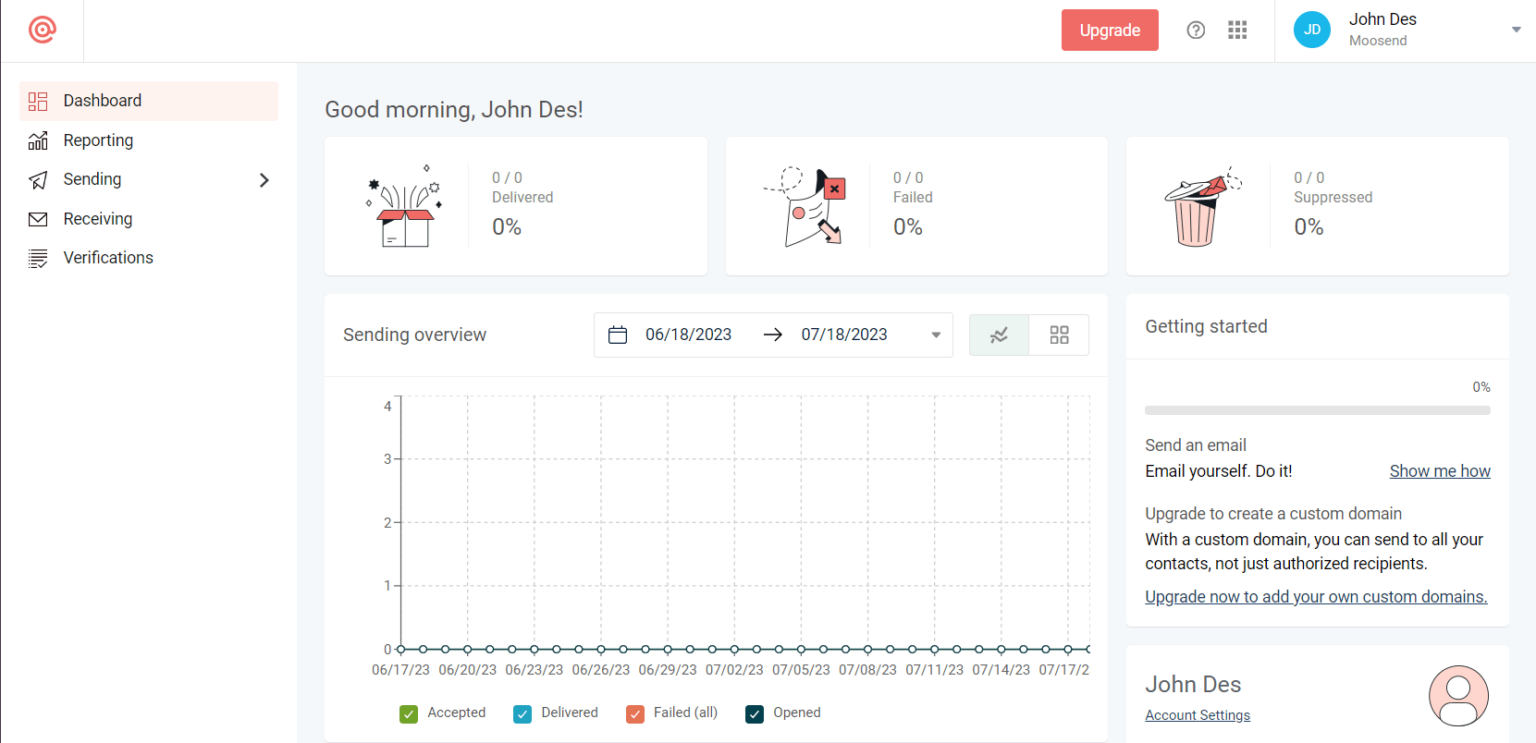Expand the Sending sidebar section
This screenshot has width=1536, height=743.
264,179
